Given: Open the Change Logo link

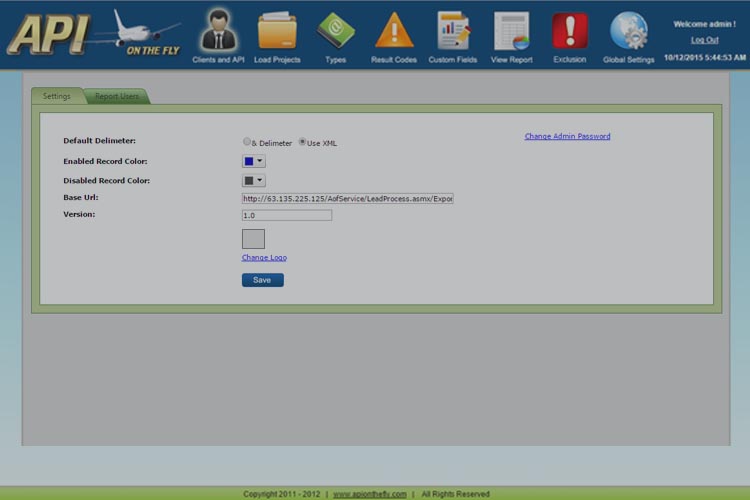Looking at the screenshot, I should pyautogui.click(x=264, y=257).
